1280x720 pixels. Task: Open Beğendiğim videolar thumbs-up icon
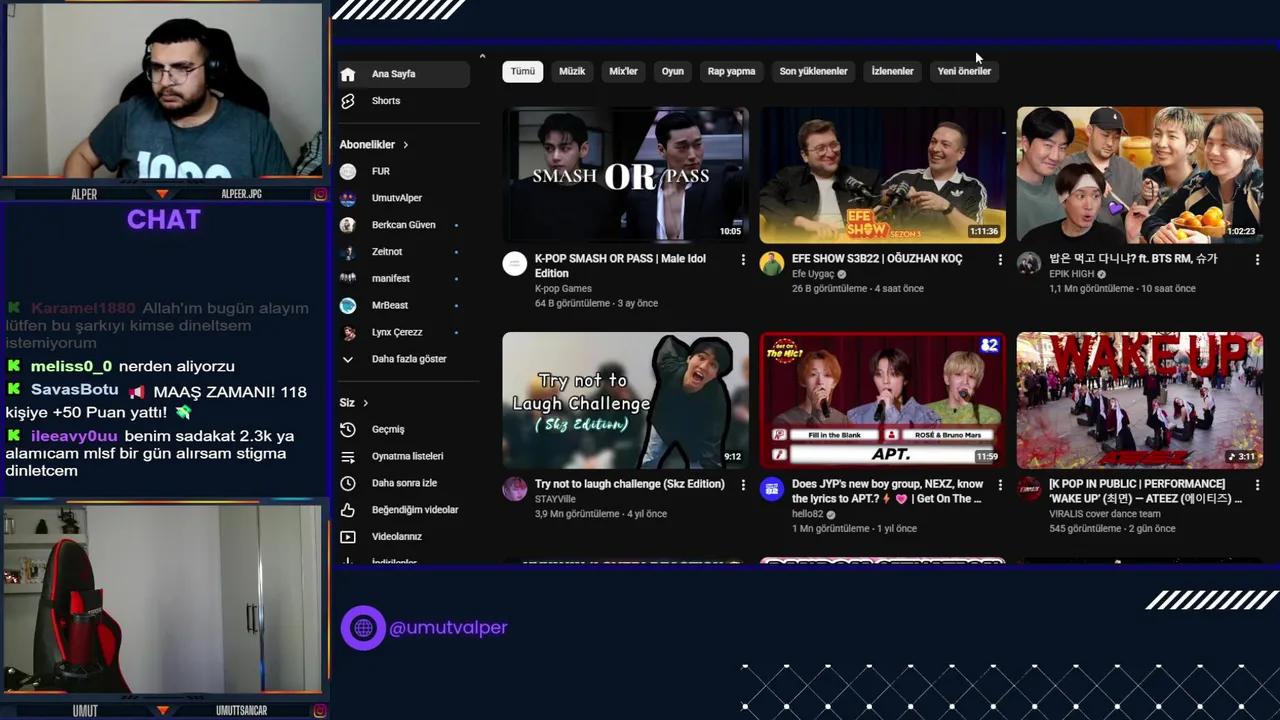point(348,510)
